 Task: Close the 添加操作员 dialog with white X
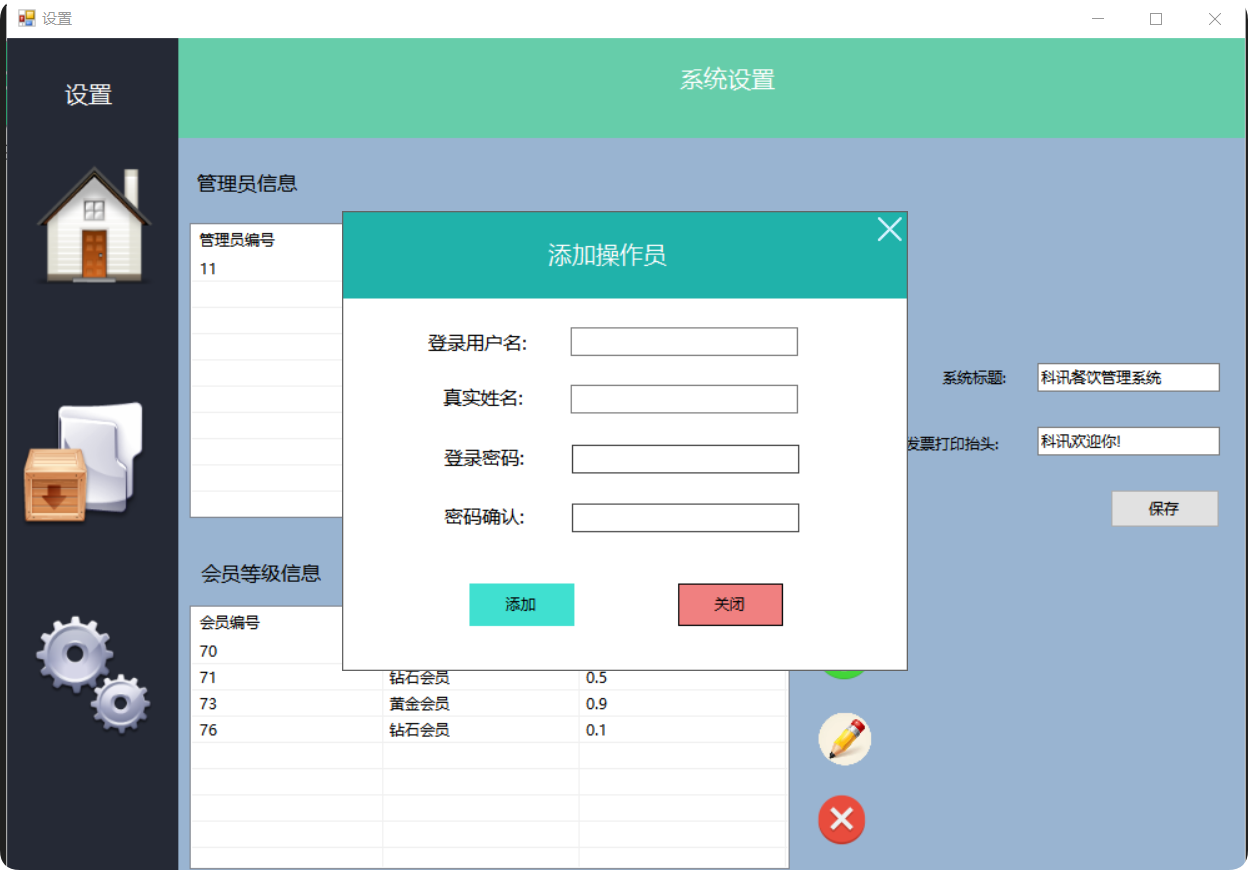click(889, 230)
